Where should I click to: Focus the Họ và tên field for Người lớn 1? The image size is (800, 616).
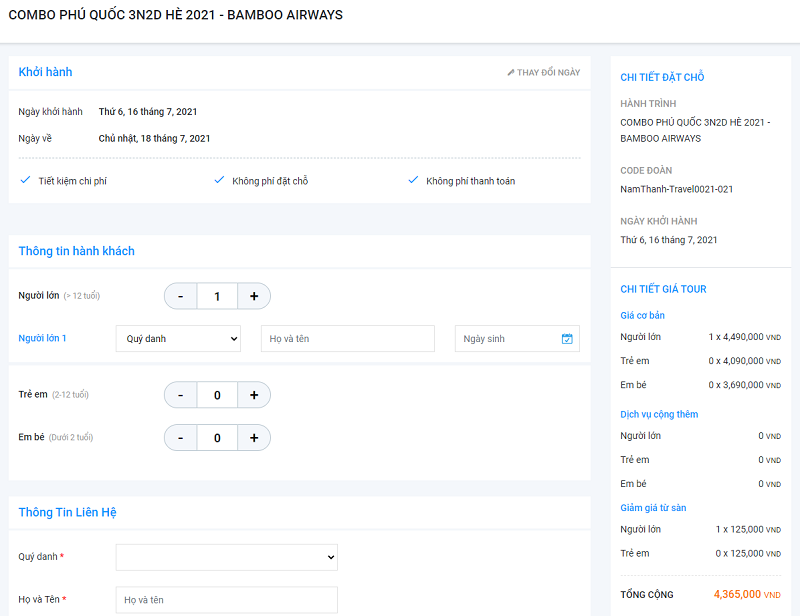pos(347,339)
